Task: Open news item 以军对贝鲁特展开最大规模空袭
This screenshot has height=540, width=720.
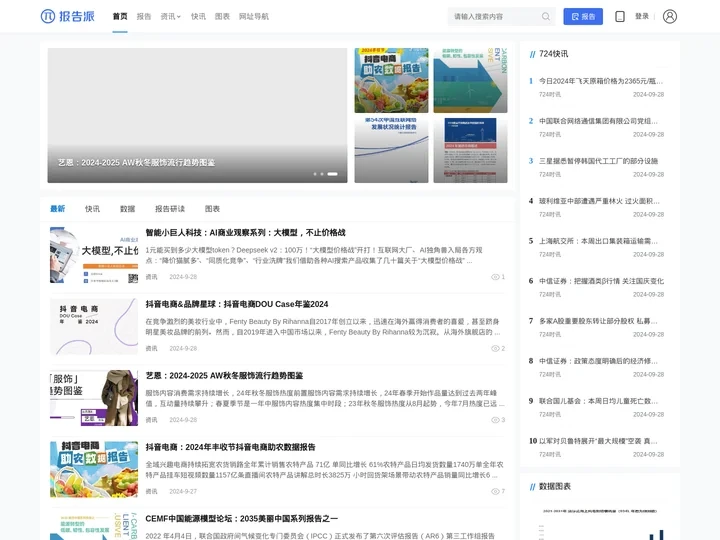Action: 598,441
